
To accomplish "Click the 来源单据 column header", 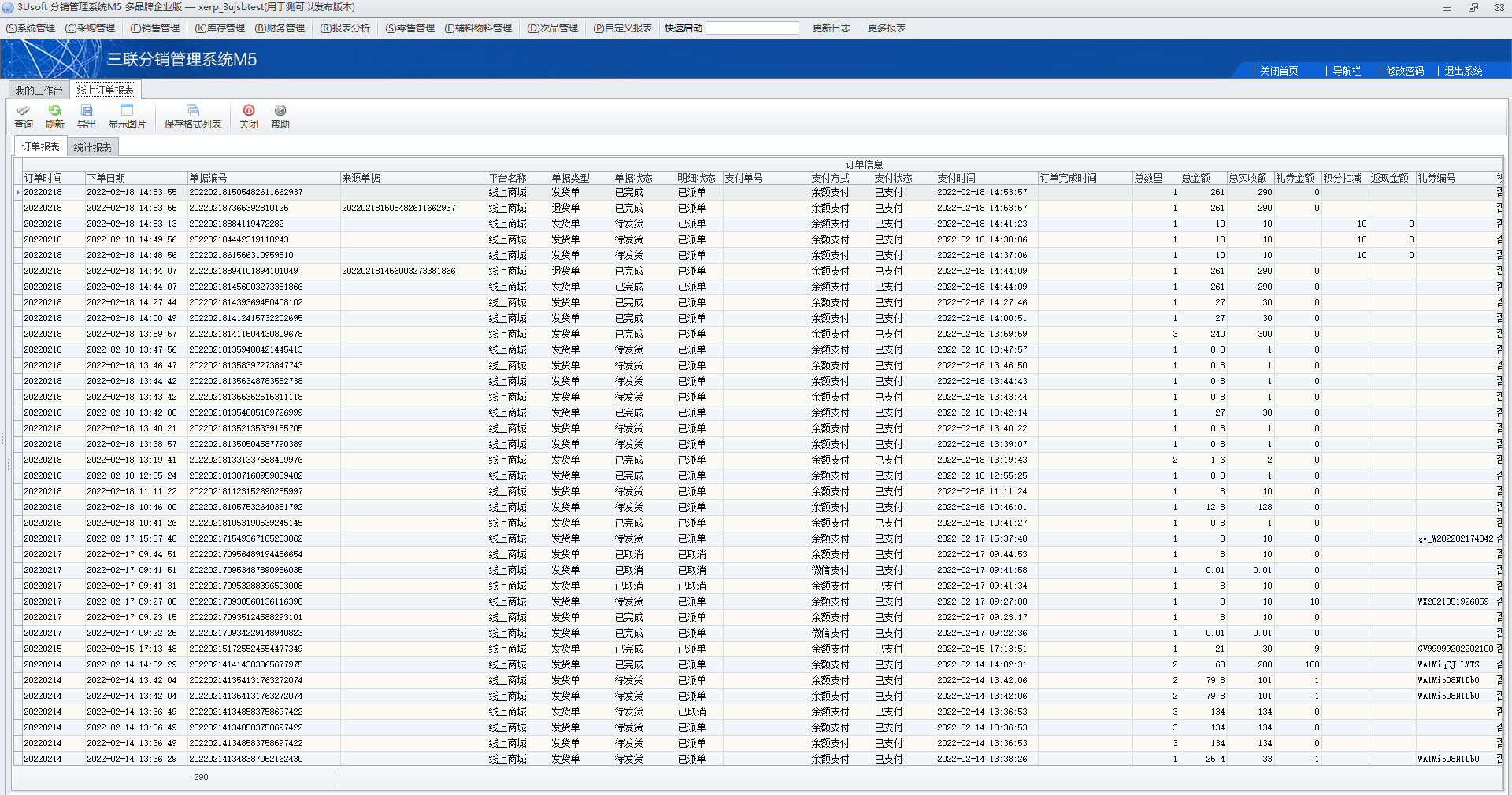I will (413, 178).
